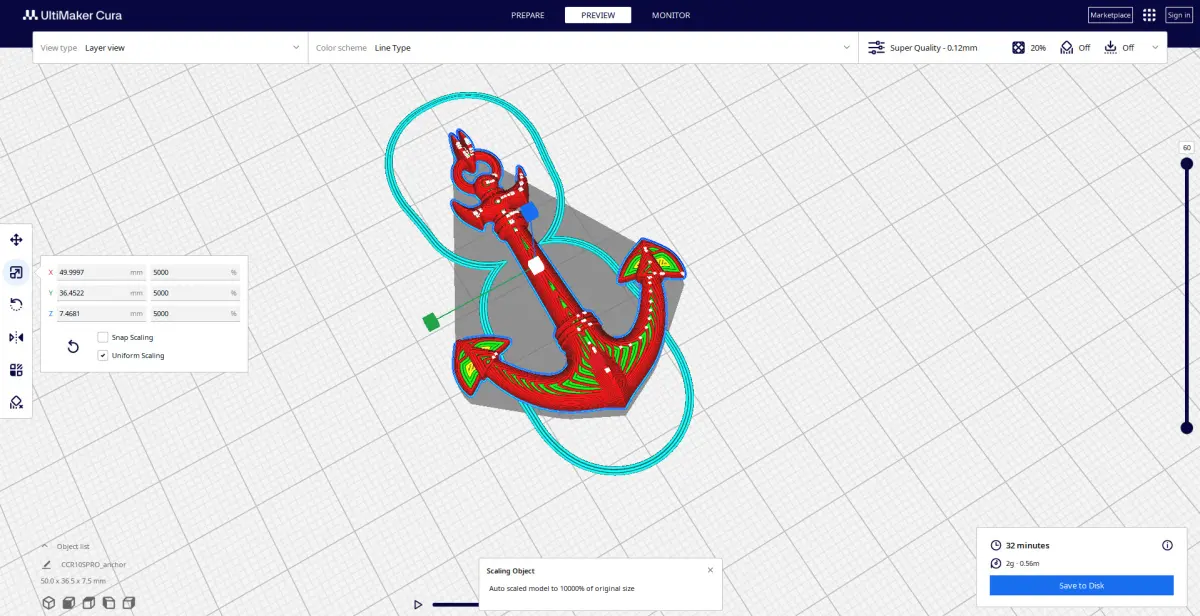1200x616 pixels.
Task: Open print time info icon
Action: [1167, 545]
